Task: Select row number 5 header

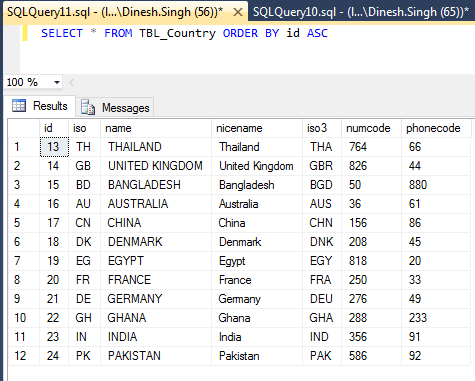Action: pyautogui.click(x=24, y=223)
